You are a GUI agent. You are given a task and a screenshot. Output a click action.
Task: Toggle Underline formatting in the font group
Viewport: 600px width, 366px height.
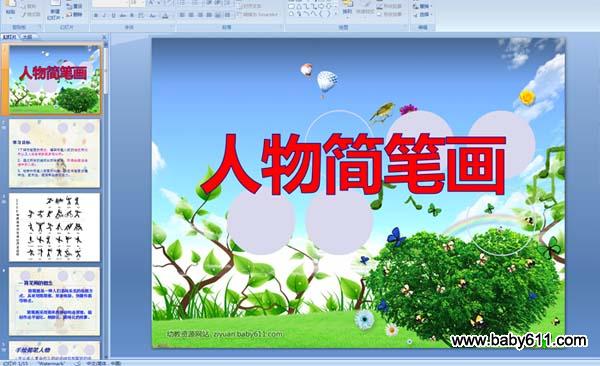(114, 15)
